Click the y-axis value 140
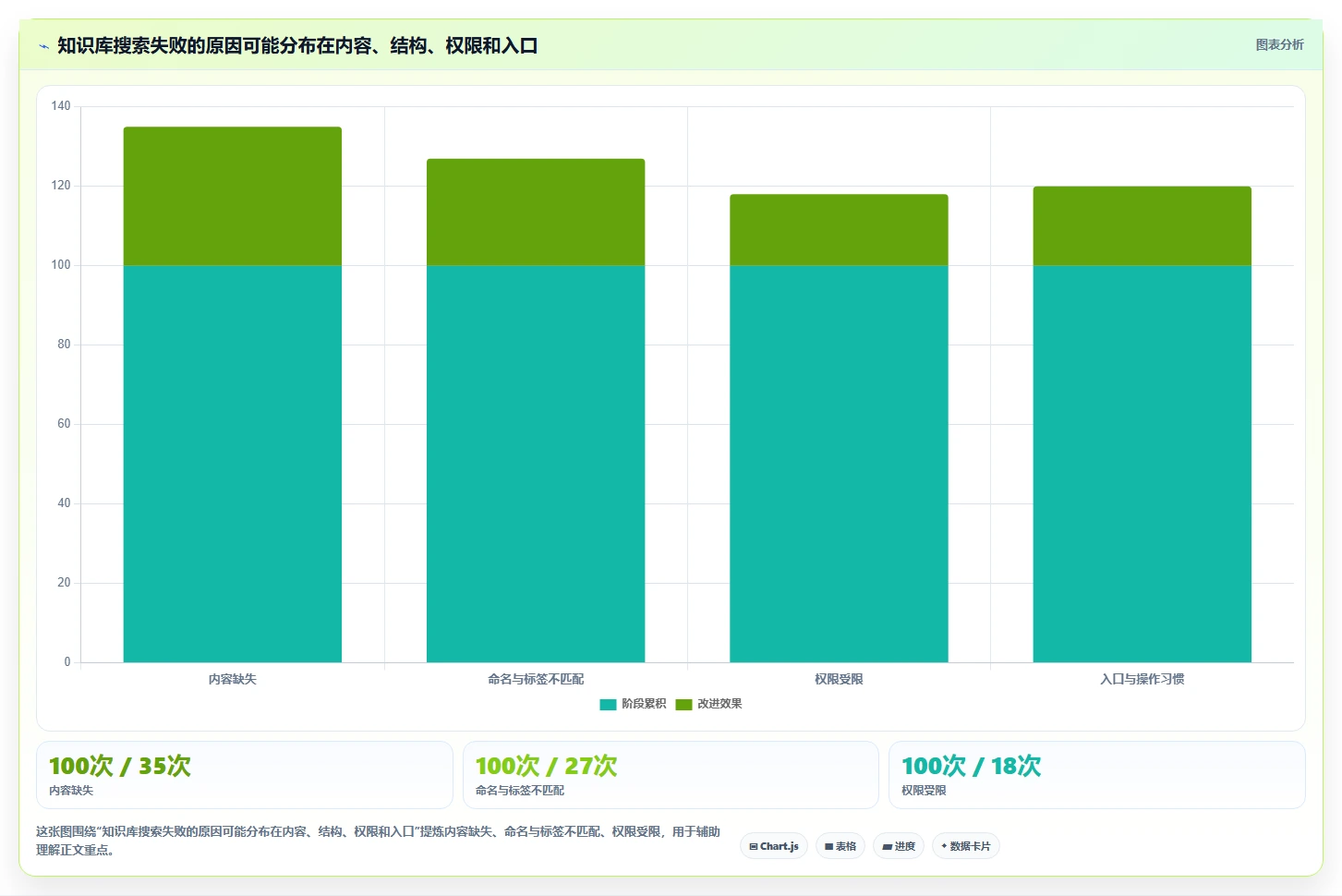Viewport: 1342px width, 896px height. coord(61,106)
